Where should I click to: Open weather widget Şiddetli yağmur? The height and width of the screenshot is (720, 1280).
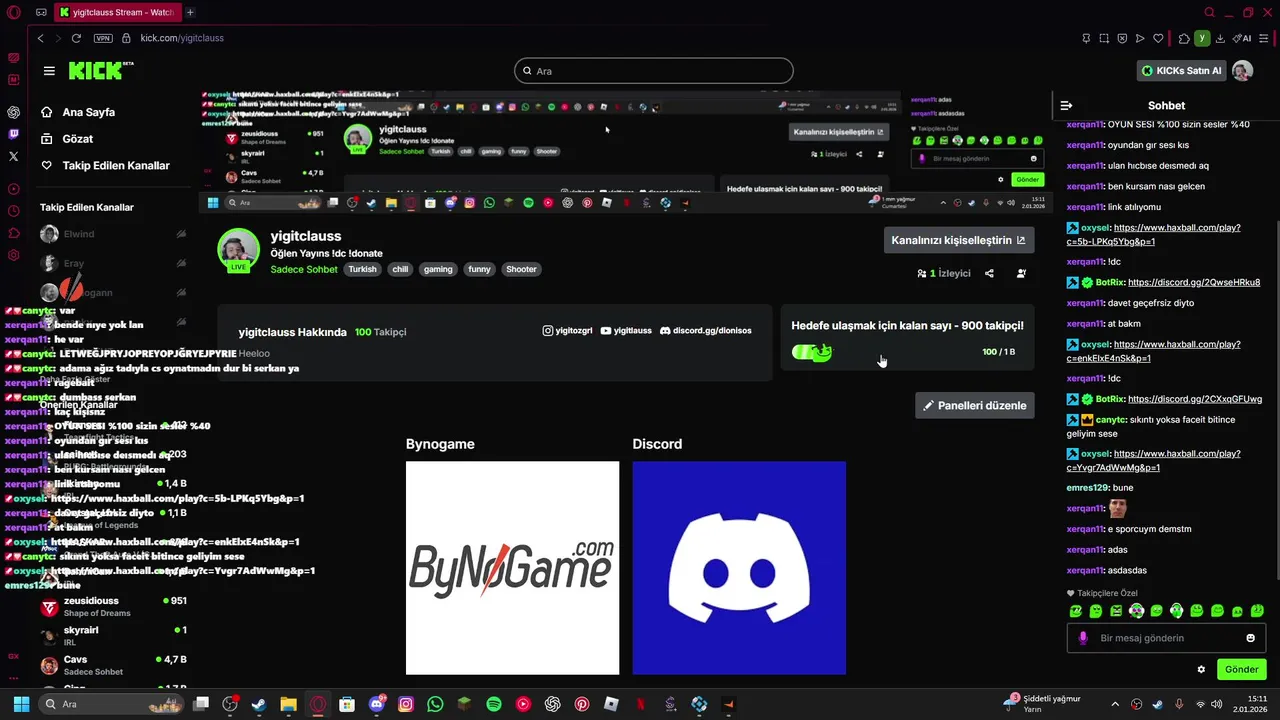point(1043,703)
